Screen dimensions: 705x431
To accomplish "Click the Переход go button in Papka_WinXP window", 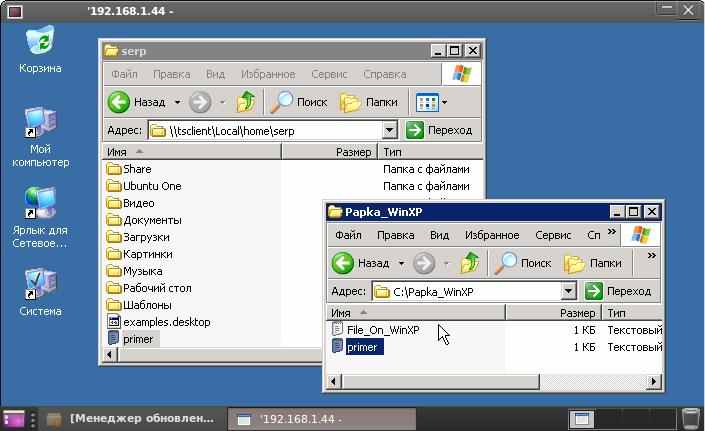I will (618, 291).
